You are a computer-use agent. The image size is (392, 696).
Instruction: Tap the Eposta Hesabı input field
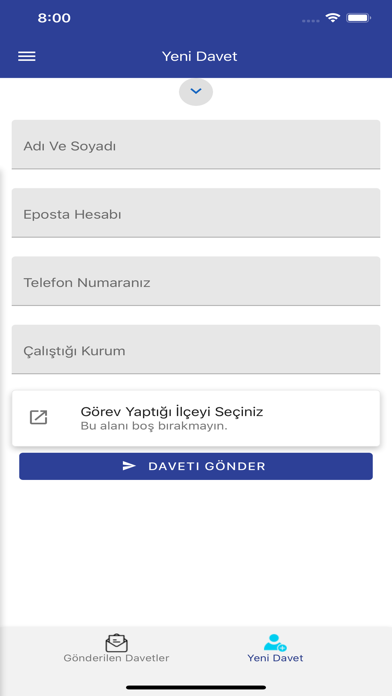coord(196,213)
